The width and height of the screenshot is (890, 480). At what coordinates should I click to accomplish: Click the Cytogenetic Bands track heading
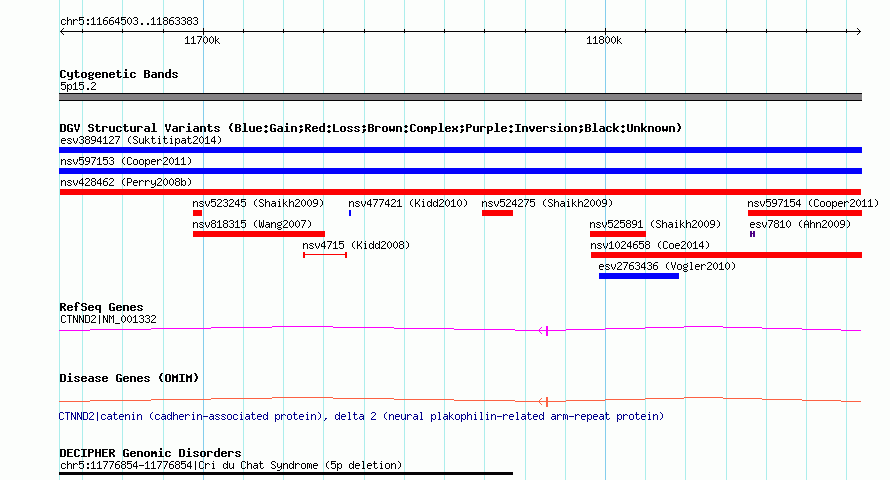[119, 74]
